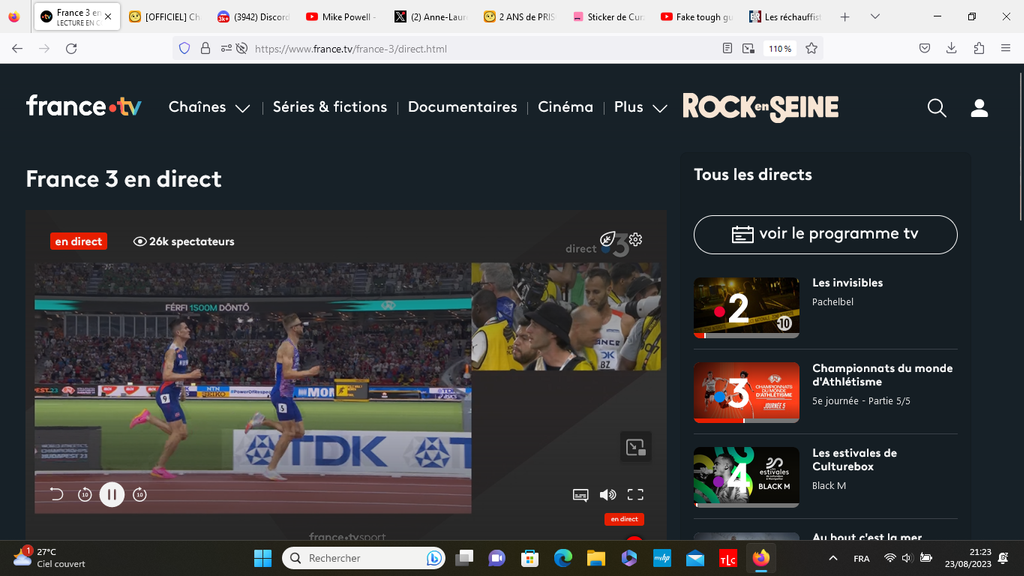Image resolution: width=1024 pixels, height=576 pixels.
Task: Open player settings gear
Action: tap(635, 239)
